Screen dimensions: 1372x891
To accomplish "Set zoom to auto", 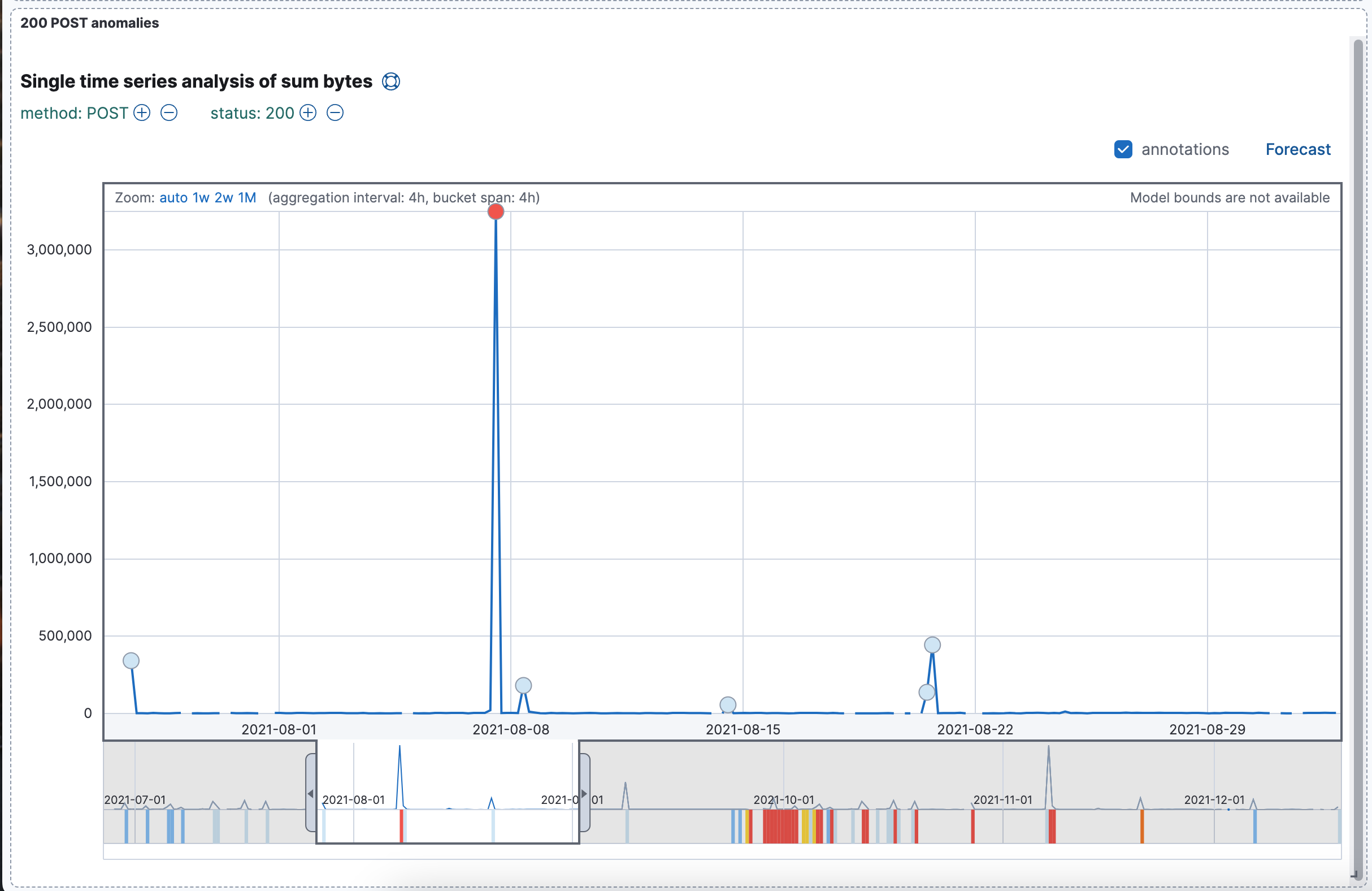I will (173, 198).
